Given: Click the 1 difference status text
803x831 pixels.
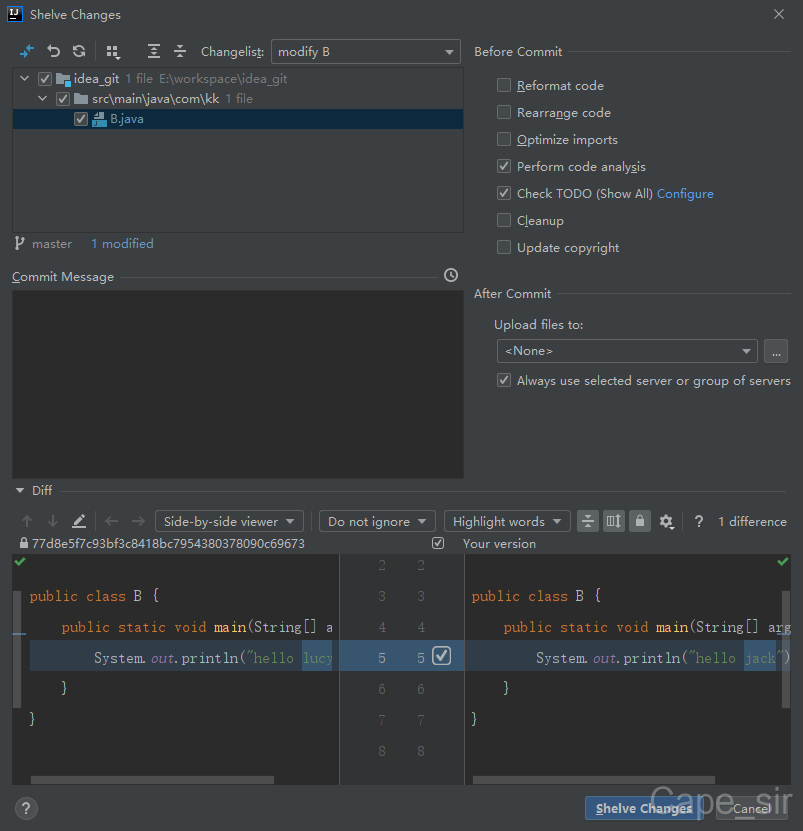Looking at the screenshot, I should (752, 521).
